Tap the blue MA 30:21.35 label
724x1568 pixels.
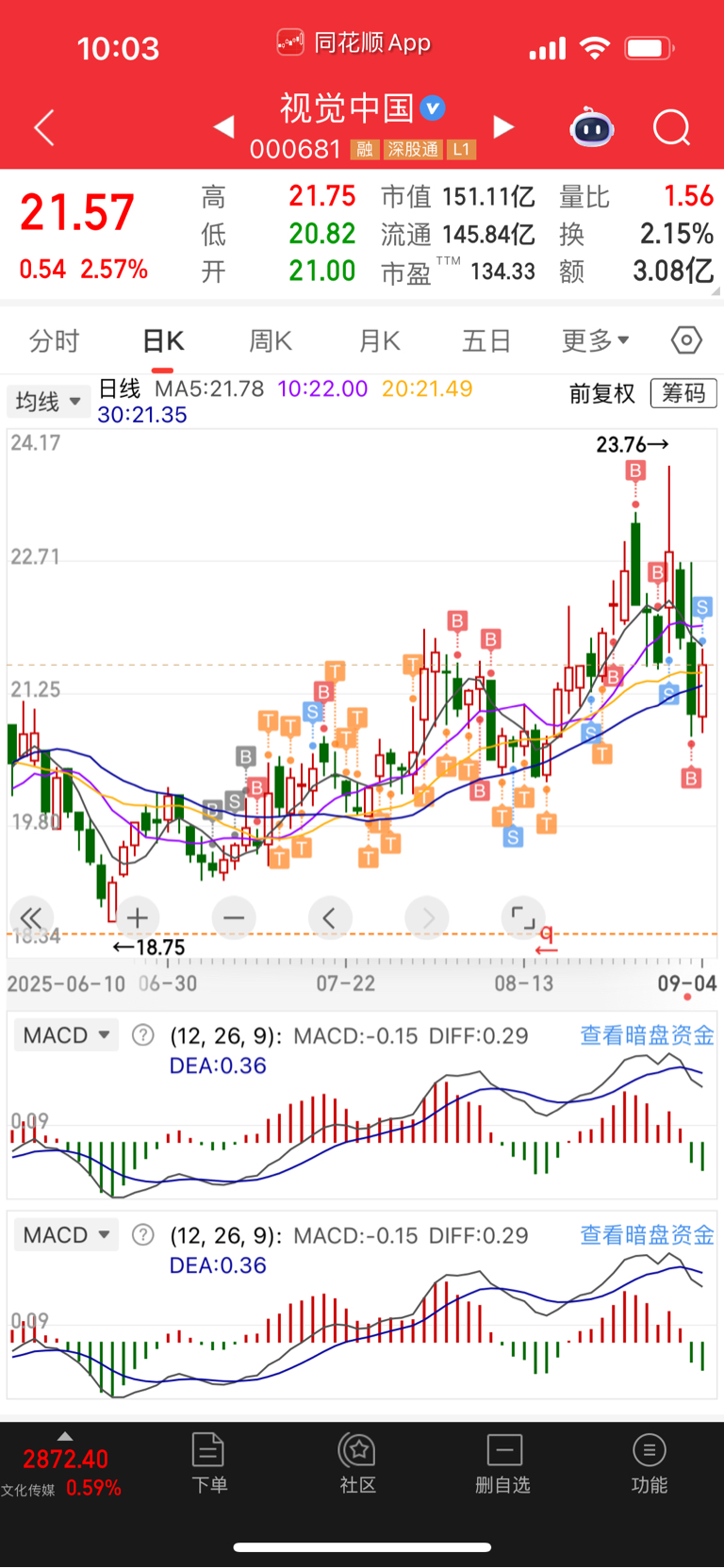click(x=142, y=415)
